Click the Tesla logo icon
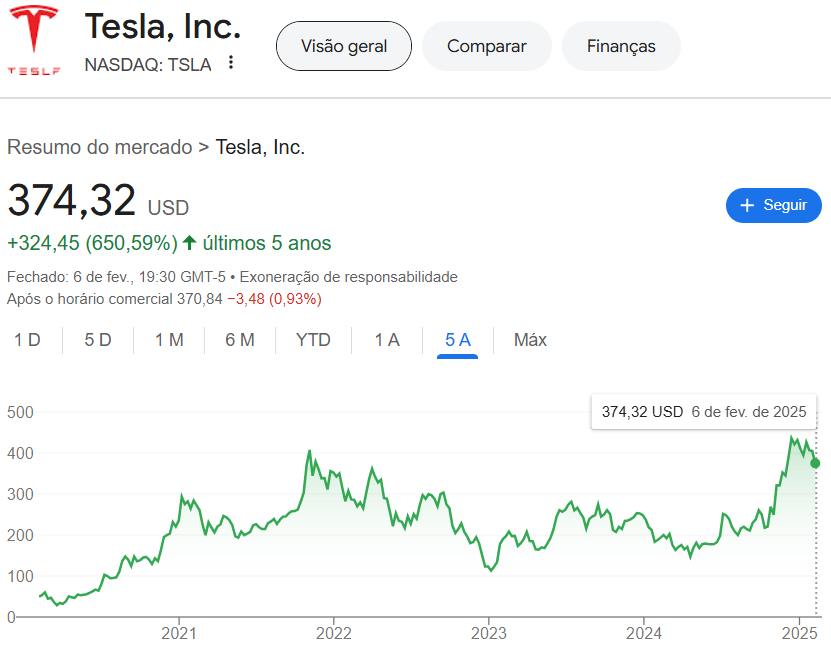This screenshot has height=653, width=831. point(34,40)
